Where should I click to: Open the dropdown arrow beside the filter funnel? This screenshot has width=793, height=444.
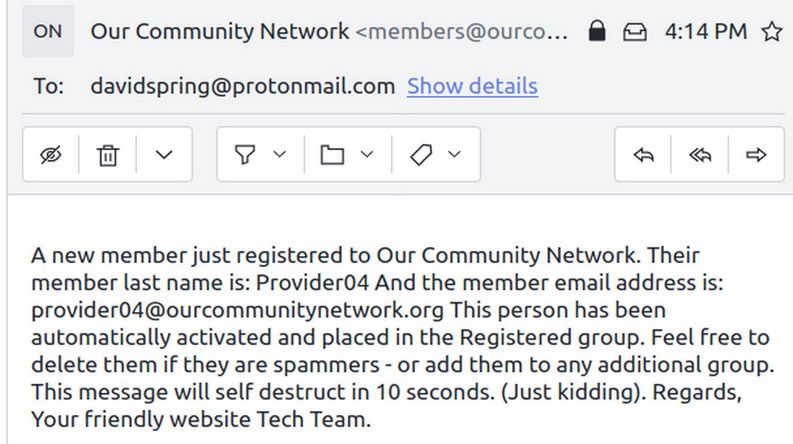coord(279,154)
